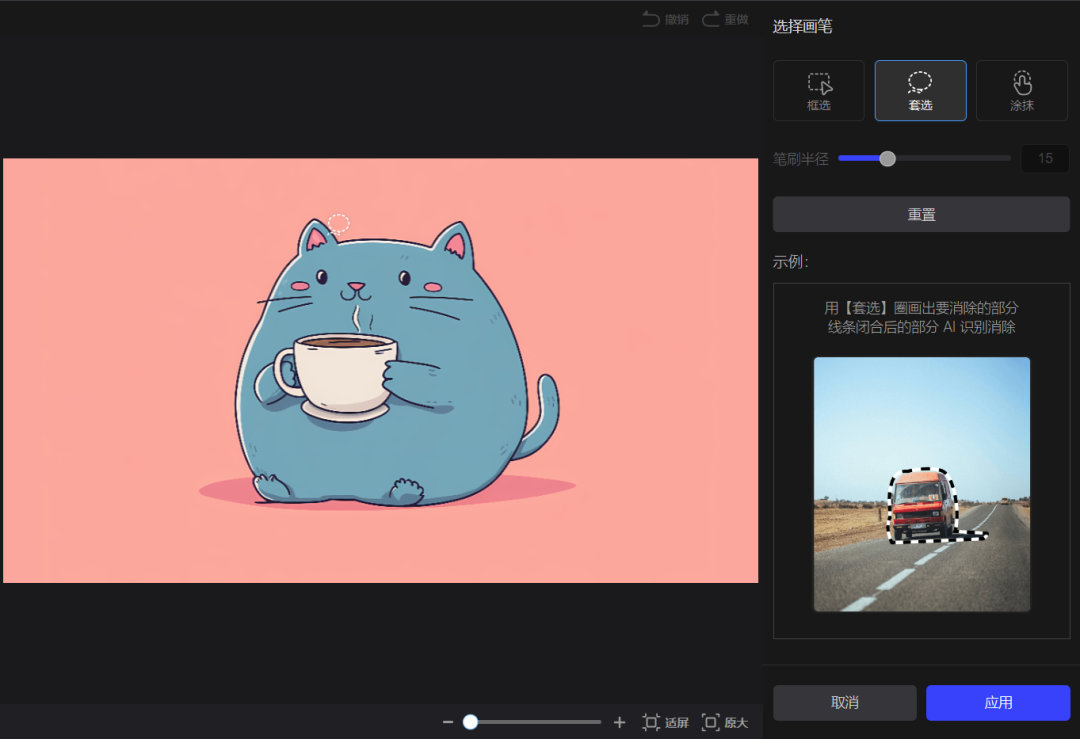This screenshot has width=1080, height=739.
Task: Click the cat's pink nose on canvas
Action: pos(358,286)
